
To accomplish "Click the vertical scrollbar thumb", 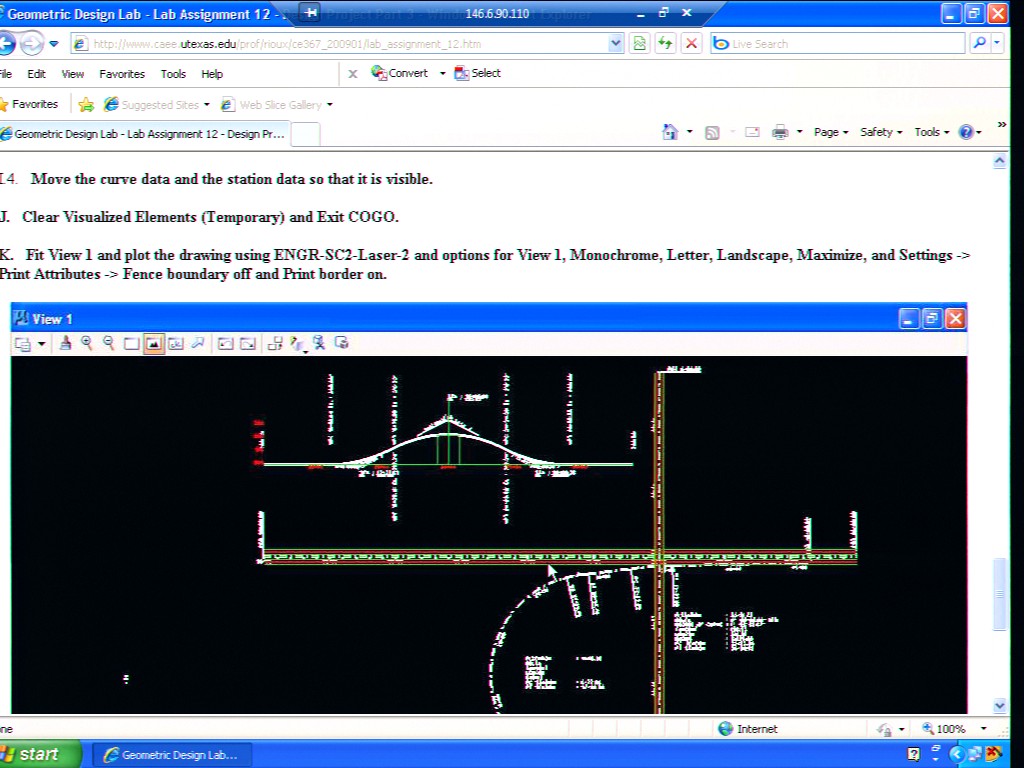I will 999,594.
